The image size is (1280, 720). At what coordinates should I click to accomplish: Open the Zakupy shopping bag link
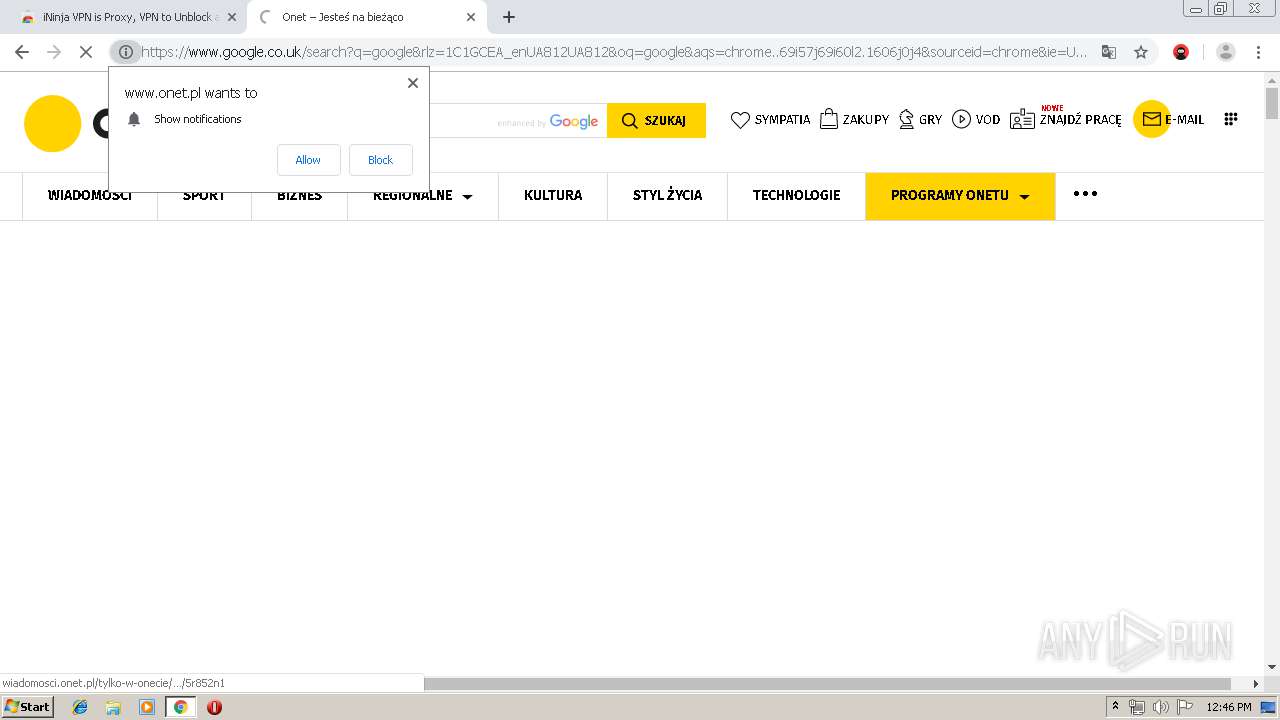pos(854,119)
